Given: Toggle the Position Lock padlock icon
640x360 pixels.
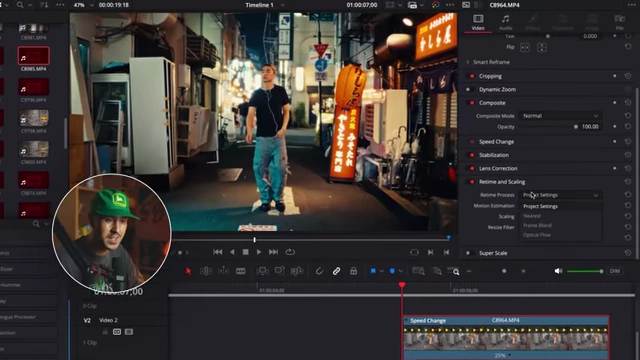Looking at the screenshot, I should (353, 271).
